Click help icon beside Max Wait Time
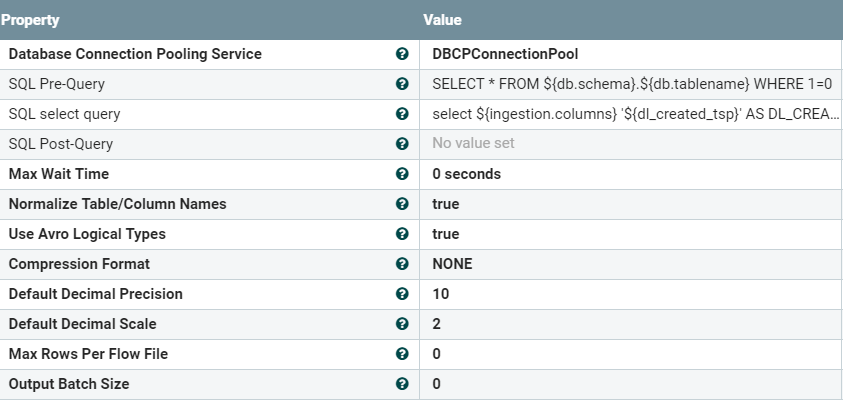Screen dimensions: 843x401 point(402,174)
